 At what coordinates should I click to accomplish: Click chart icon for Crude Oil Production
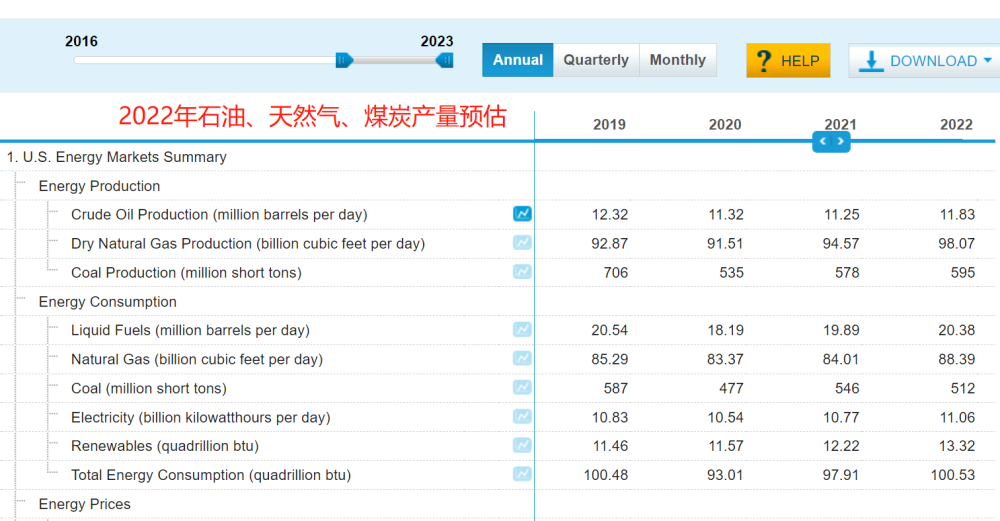coord(522,214)
